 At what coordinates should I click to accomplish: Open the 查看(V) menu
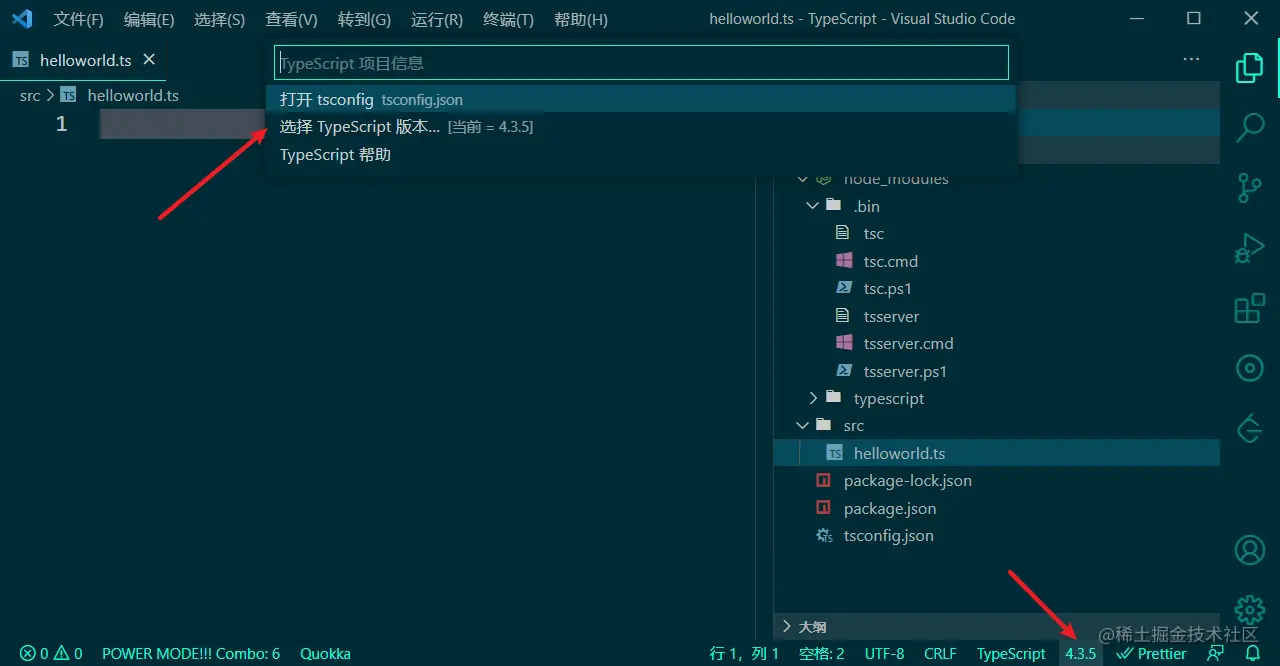(x=291, y=19)
